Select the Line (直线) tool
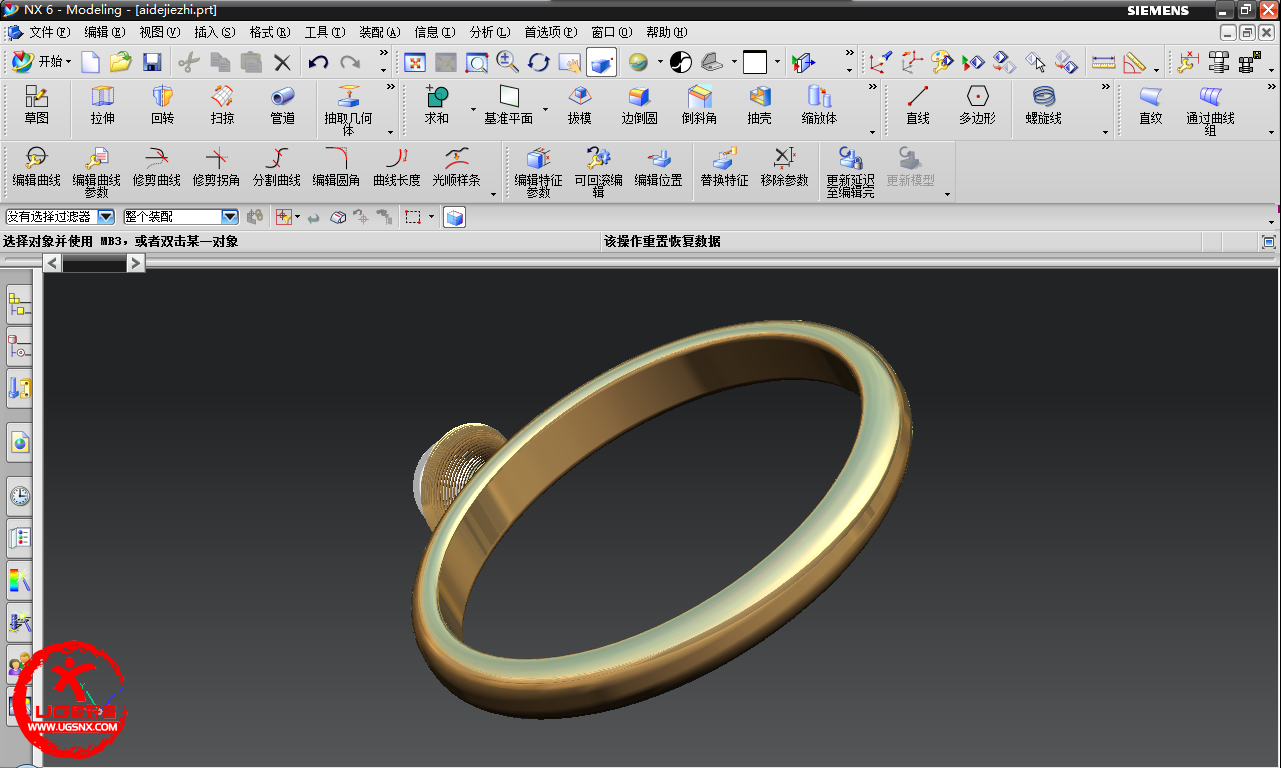This screenshot has width=1281, height=768. [x=918, y=106]
